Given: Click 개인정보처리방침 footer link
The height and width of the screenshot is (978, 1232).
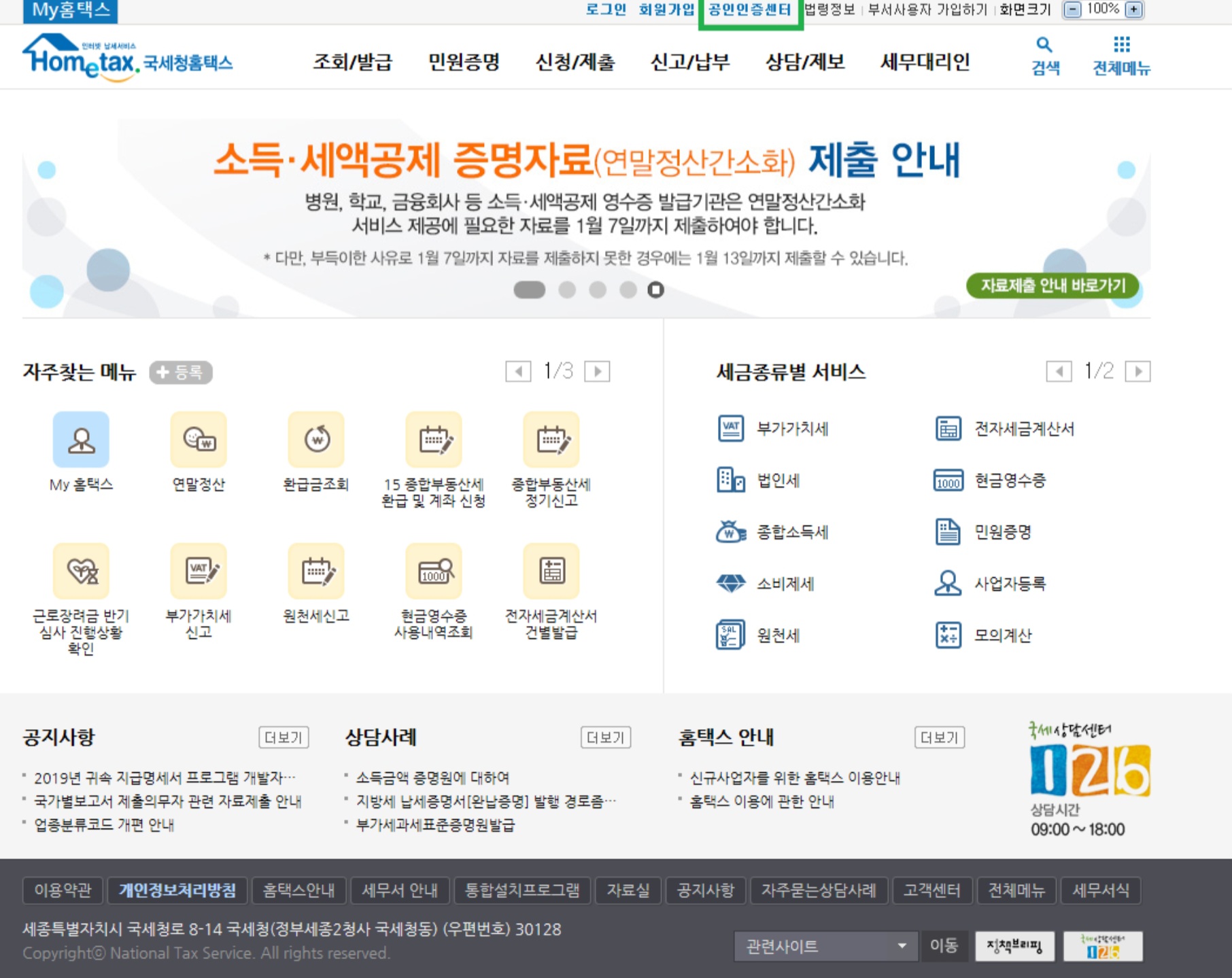Looking at the screenshot, I should click(177, 890).
